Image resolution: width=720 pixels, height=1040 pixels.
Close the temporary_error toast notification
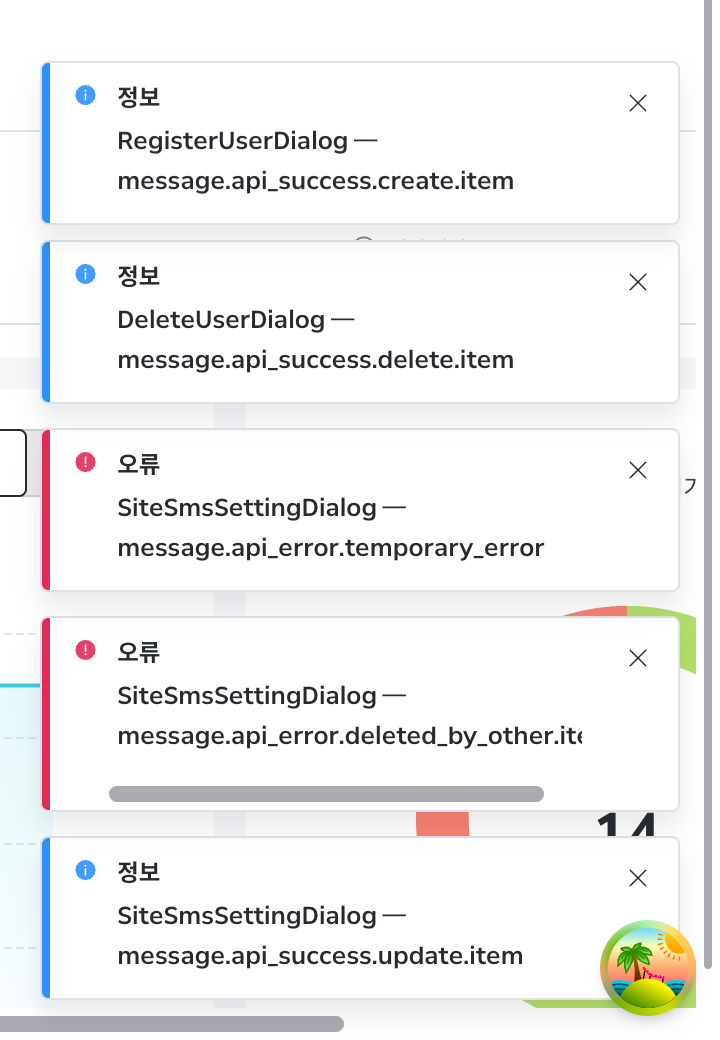click(637, 470)
